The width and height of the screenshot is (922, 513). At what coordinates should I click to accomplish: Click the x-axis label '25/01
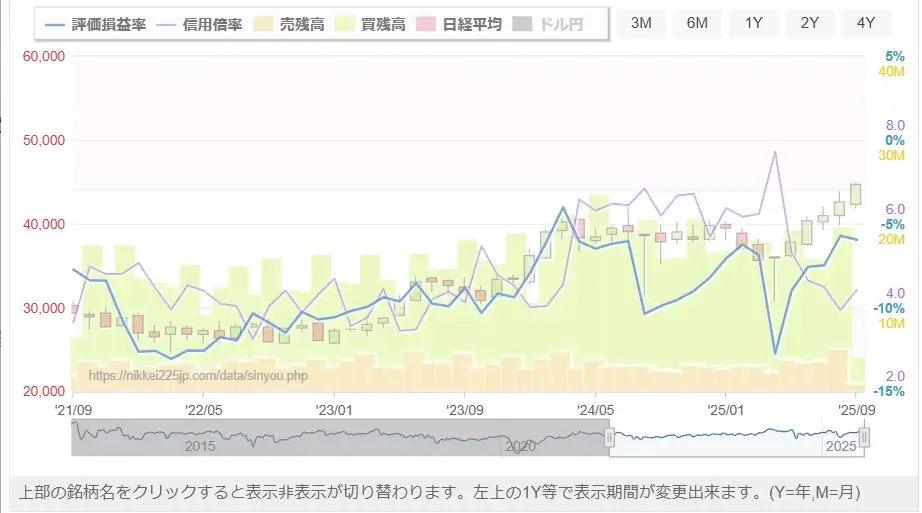pyautogui.click(x=726, y=410)
